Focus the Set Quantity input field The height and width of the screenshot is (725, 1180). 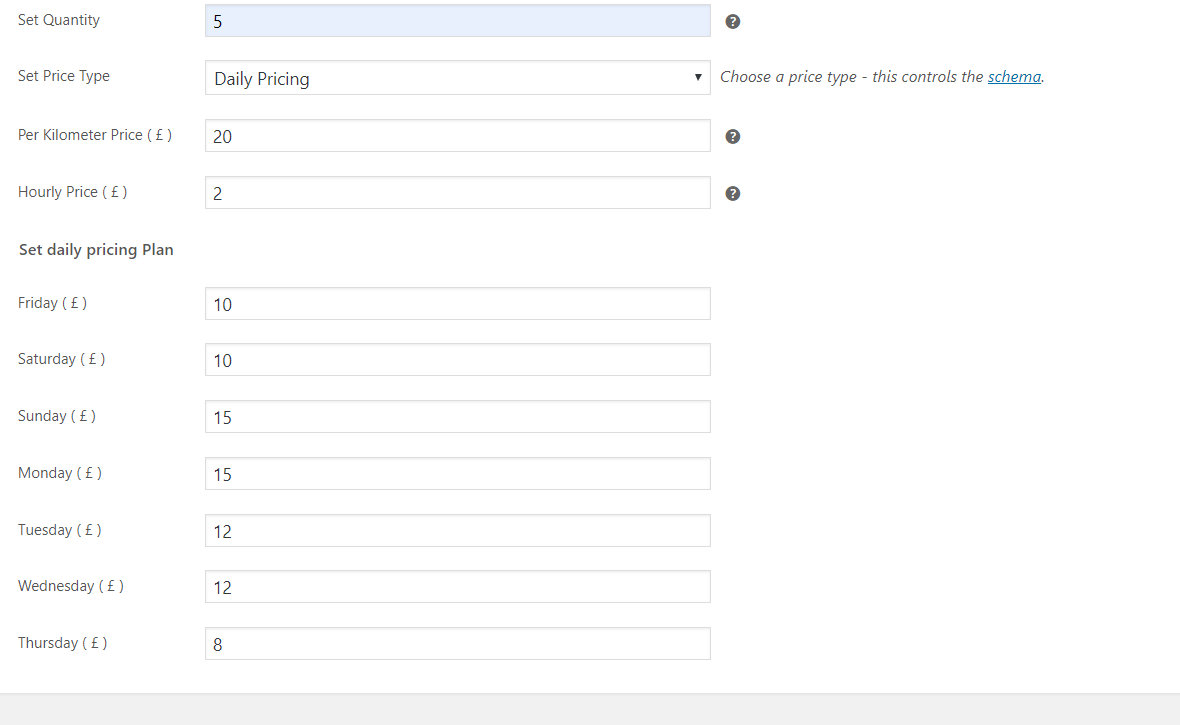457,21
